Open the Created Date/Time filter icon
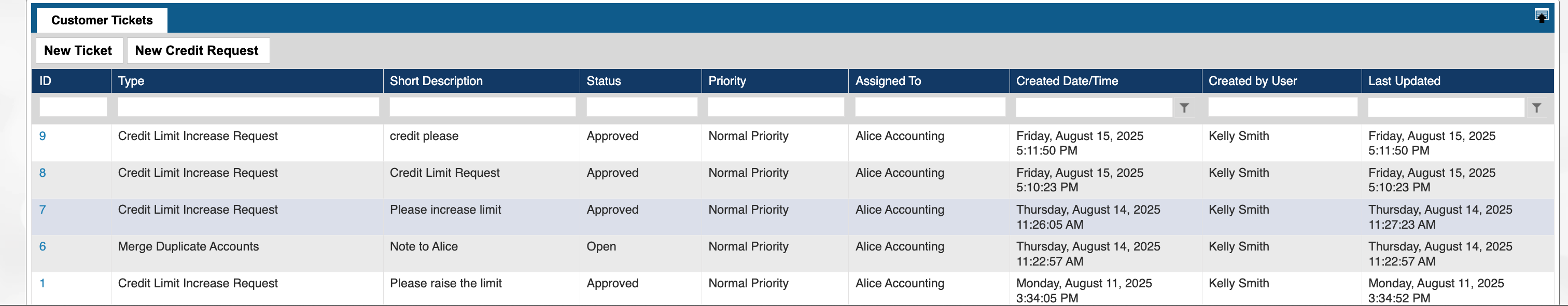 [1184, 108]
